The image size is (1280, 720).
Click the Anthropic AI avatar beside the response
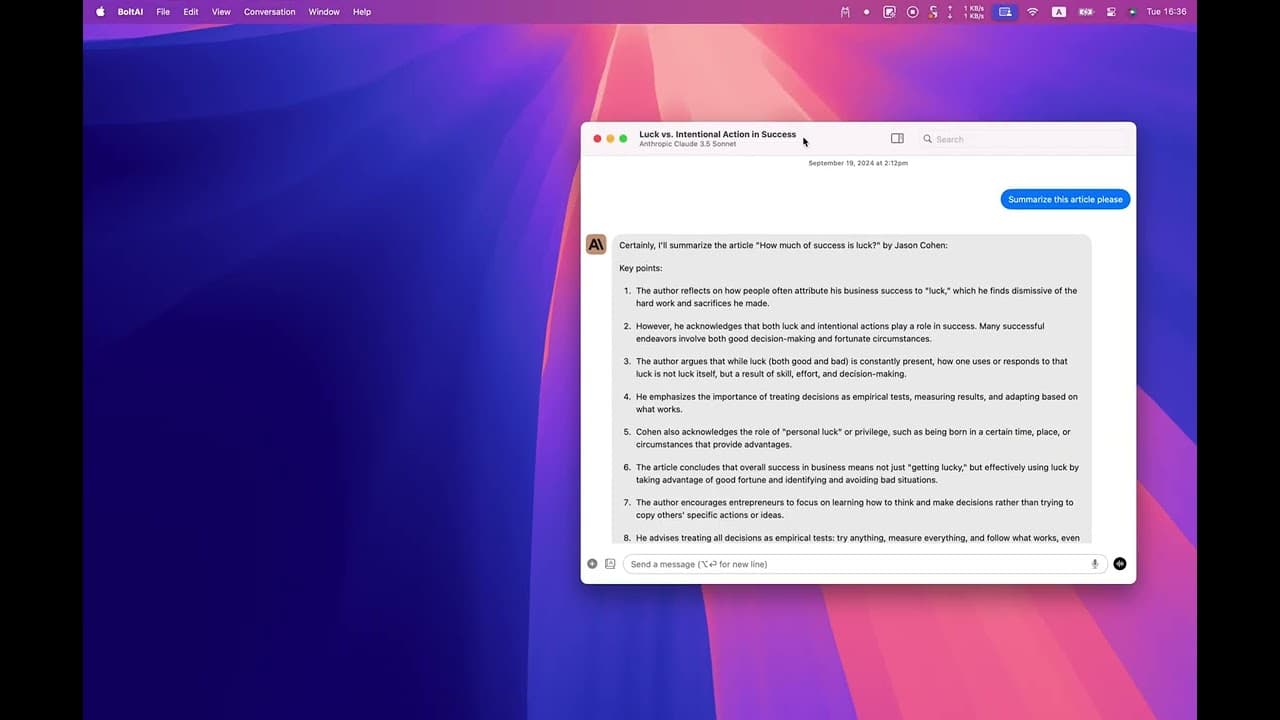(596, 244)
